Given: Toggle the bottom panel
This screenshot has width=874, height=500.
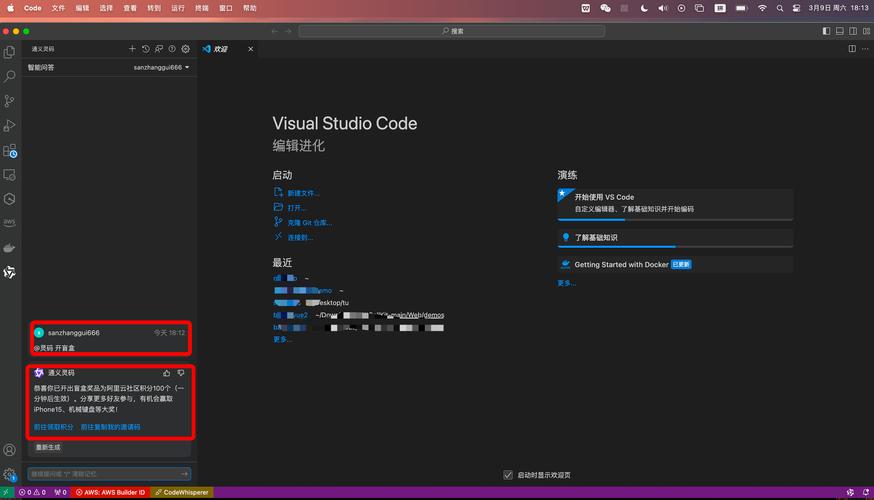Looking at the screenshot, I should coord(839,31).
